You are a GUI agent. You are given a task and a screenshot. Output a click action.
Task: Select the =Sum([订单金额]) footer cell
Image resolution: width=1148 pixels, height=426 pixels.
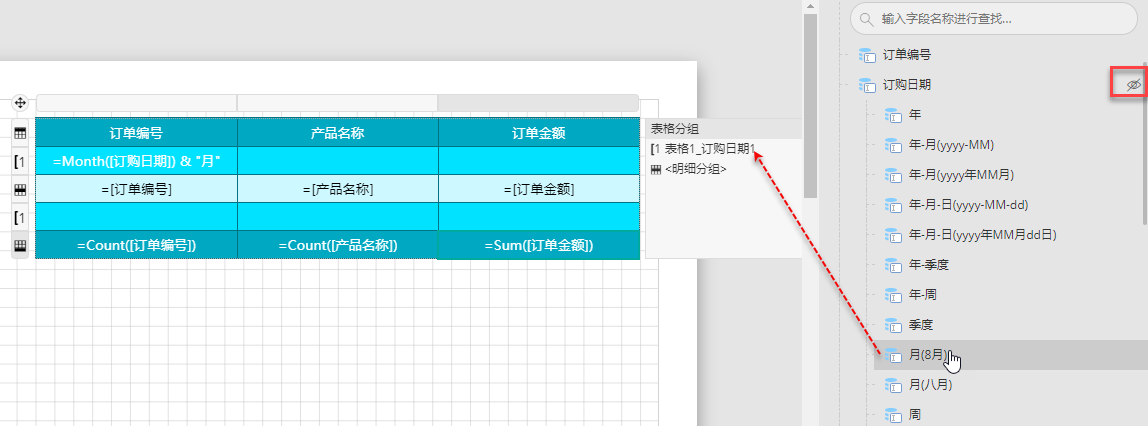[x=539, y=245]
